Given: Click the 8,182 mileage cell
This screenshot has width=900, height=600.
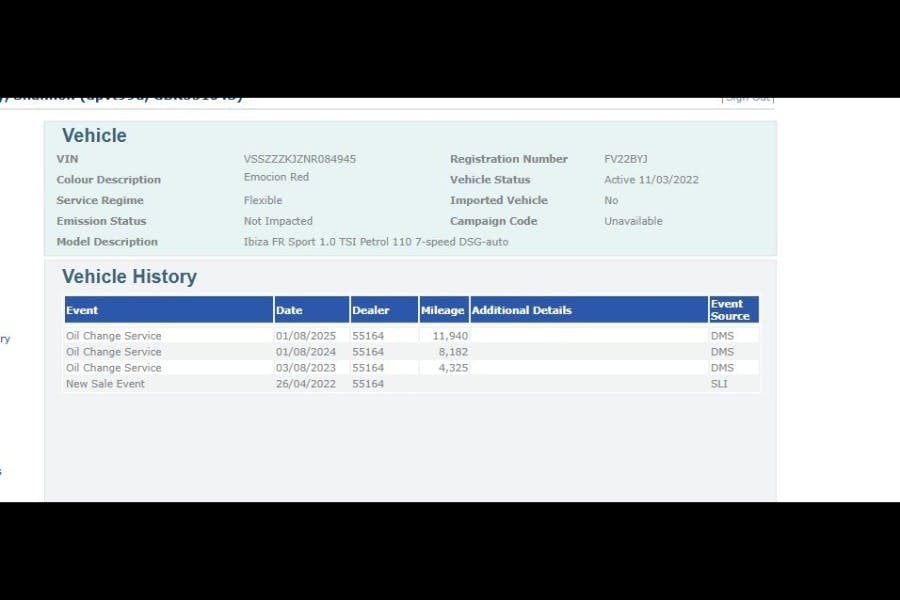Looking at the screenshot, I should [453, 352].
